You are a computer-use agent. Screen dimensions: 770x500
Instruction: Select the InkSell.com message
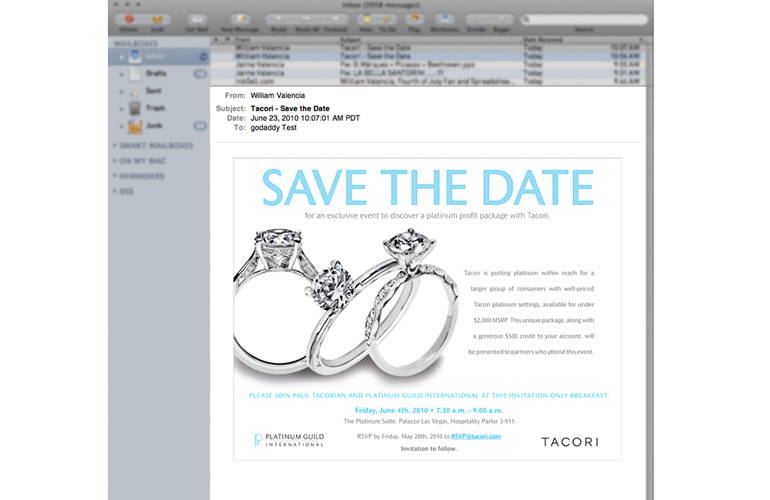coord(427,81)
